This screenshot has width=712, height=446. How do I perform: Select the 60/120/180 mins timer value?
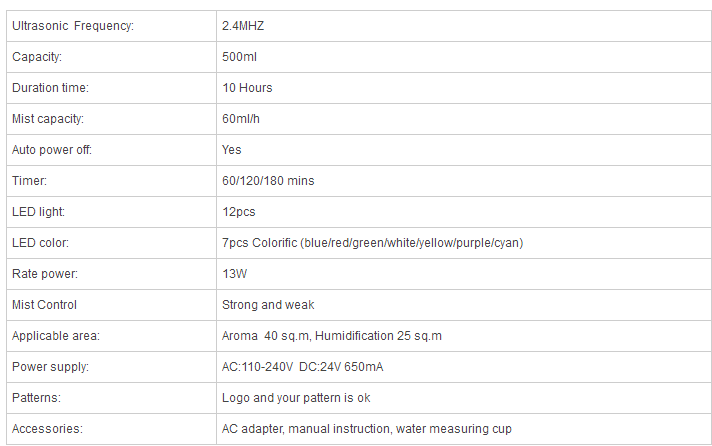(268, 181)
